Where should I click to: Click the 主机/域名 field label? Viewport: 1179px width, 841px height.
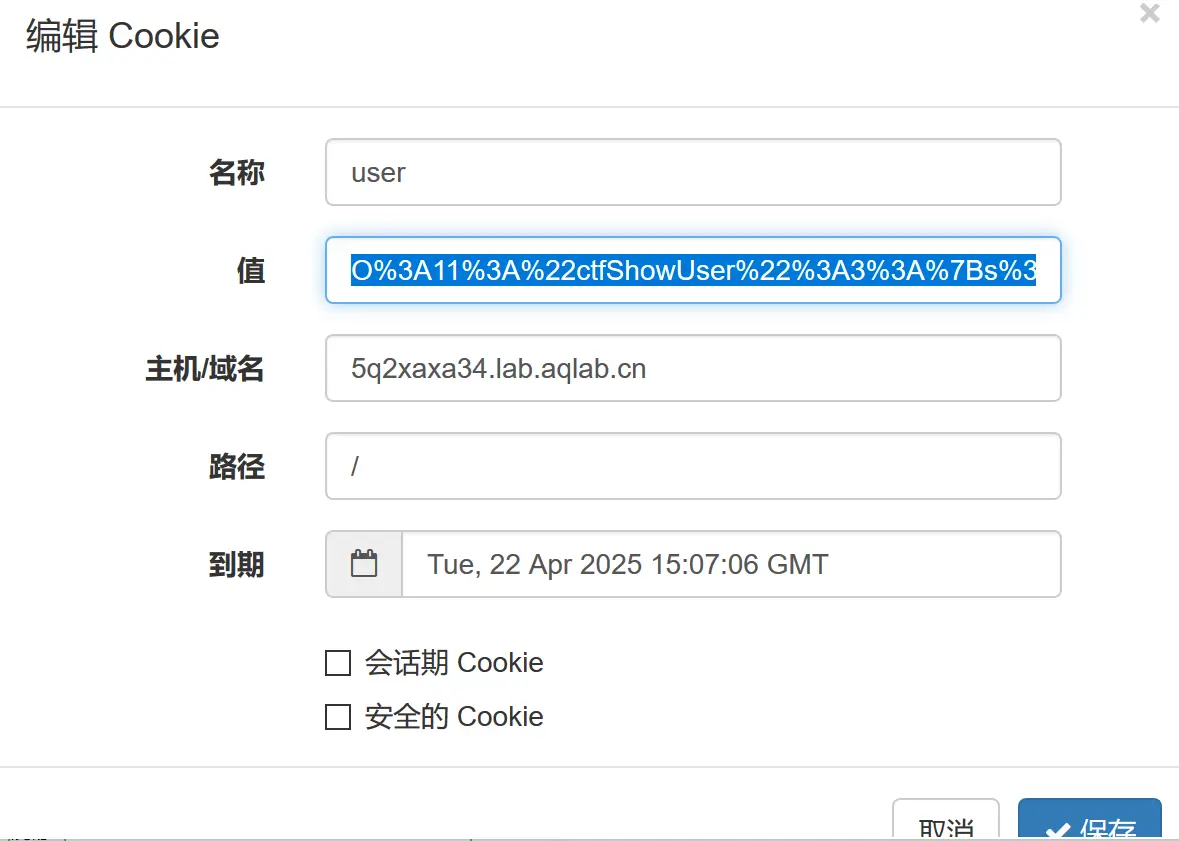click(205, 368)
